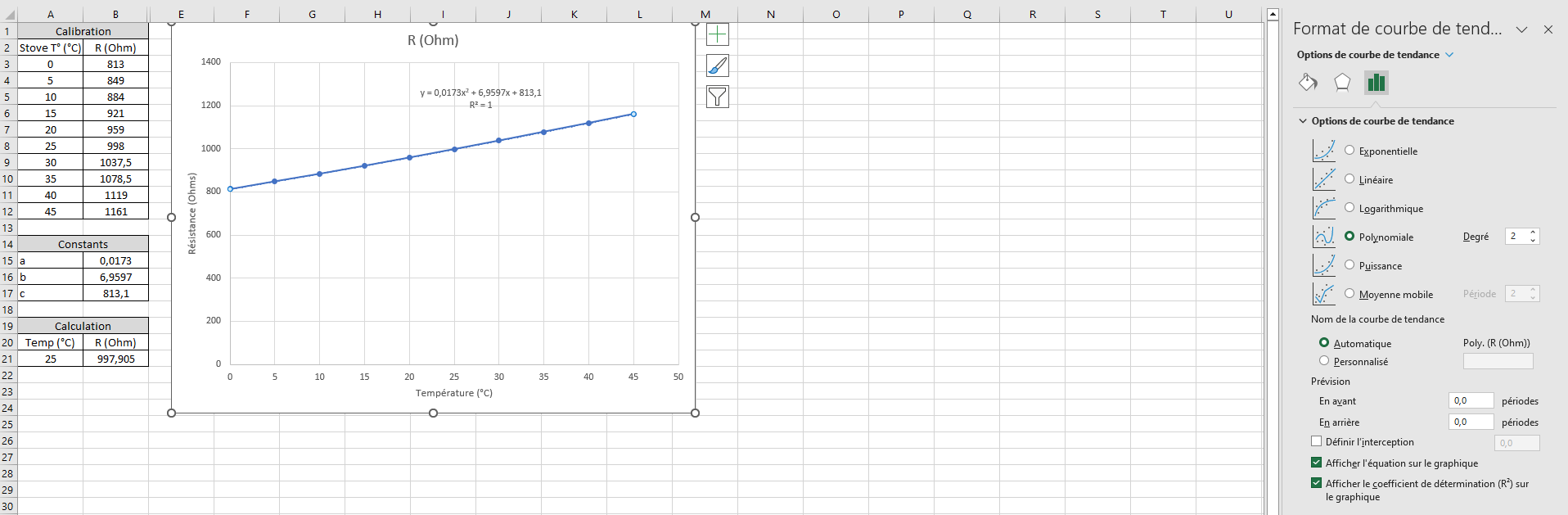The height and width of the screenshot is (515, 1568).
Task: Collapse the Options de courbe de tendance section
Action: [1303, 121]
